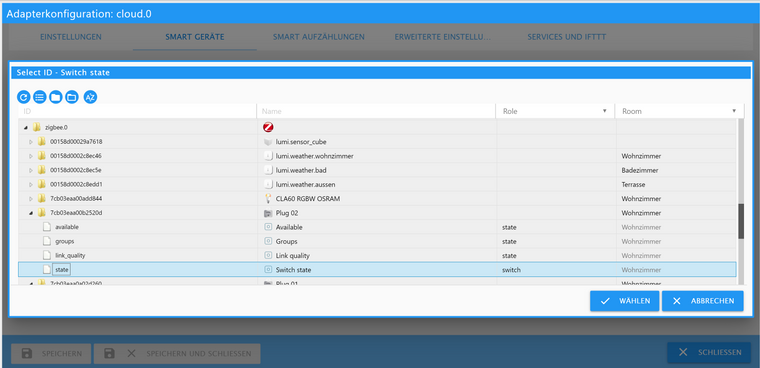Expand the 00158d0002c8edd1 node

(x=31, y=184)
